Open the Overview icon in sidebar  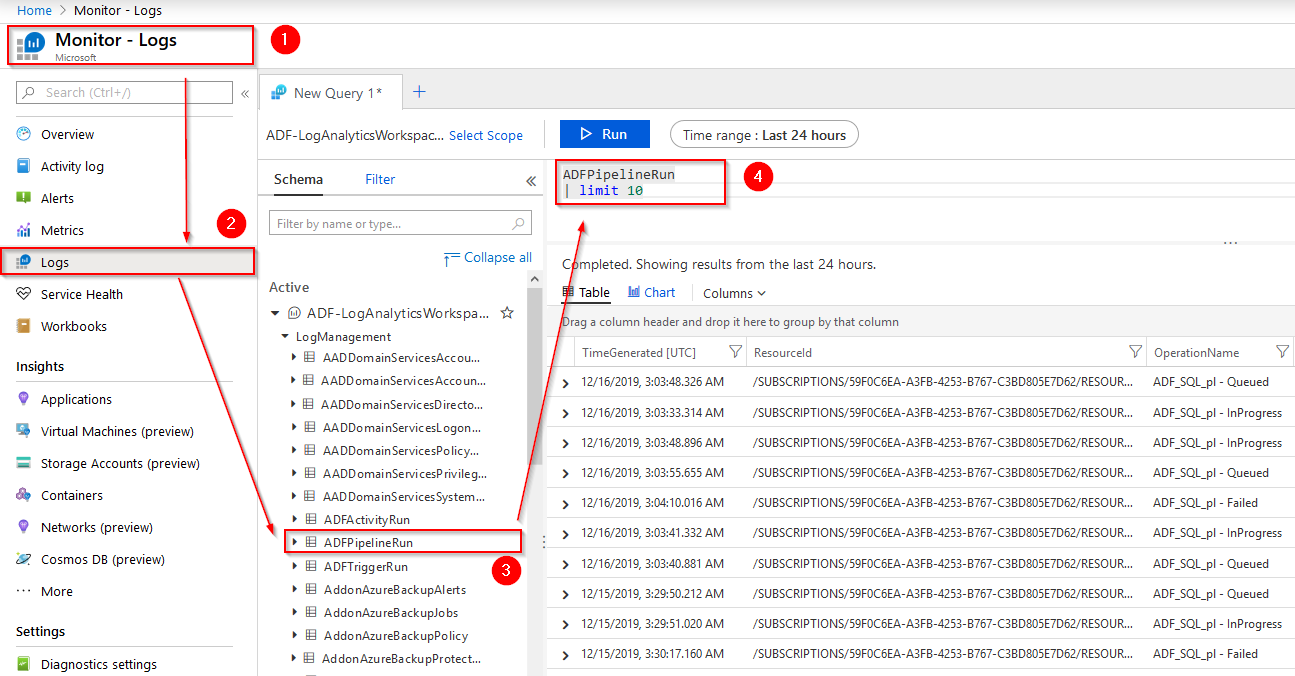[x=24, y=134]
